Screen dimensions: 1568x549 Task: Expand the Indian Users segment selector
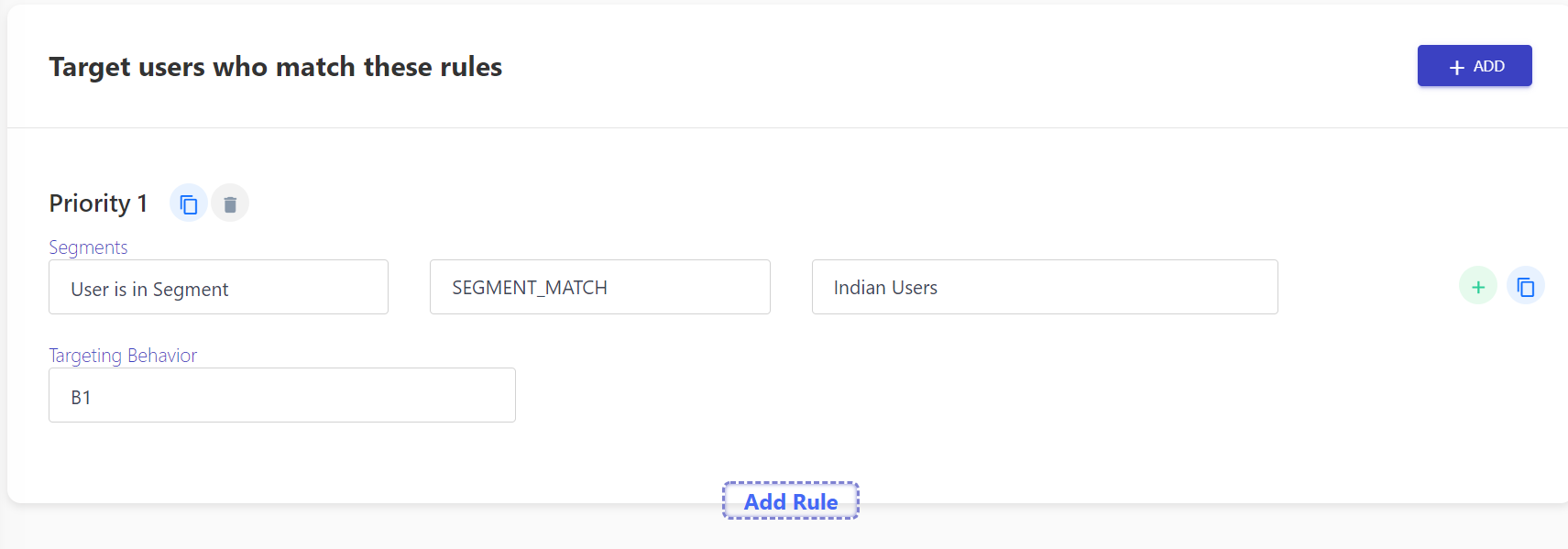click(x=1045, y=287)
